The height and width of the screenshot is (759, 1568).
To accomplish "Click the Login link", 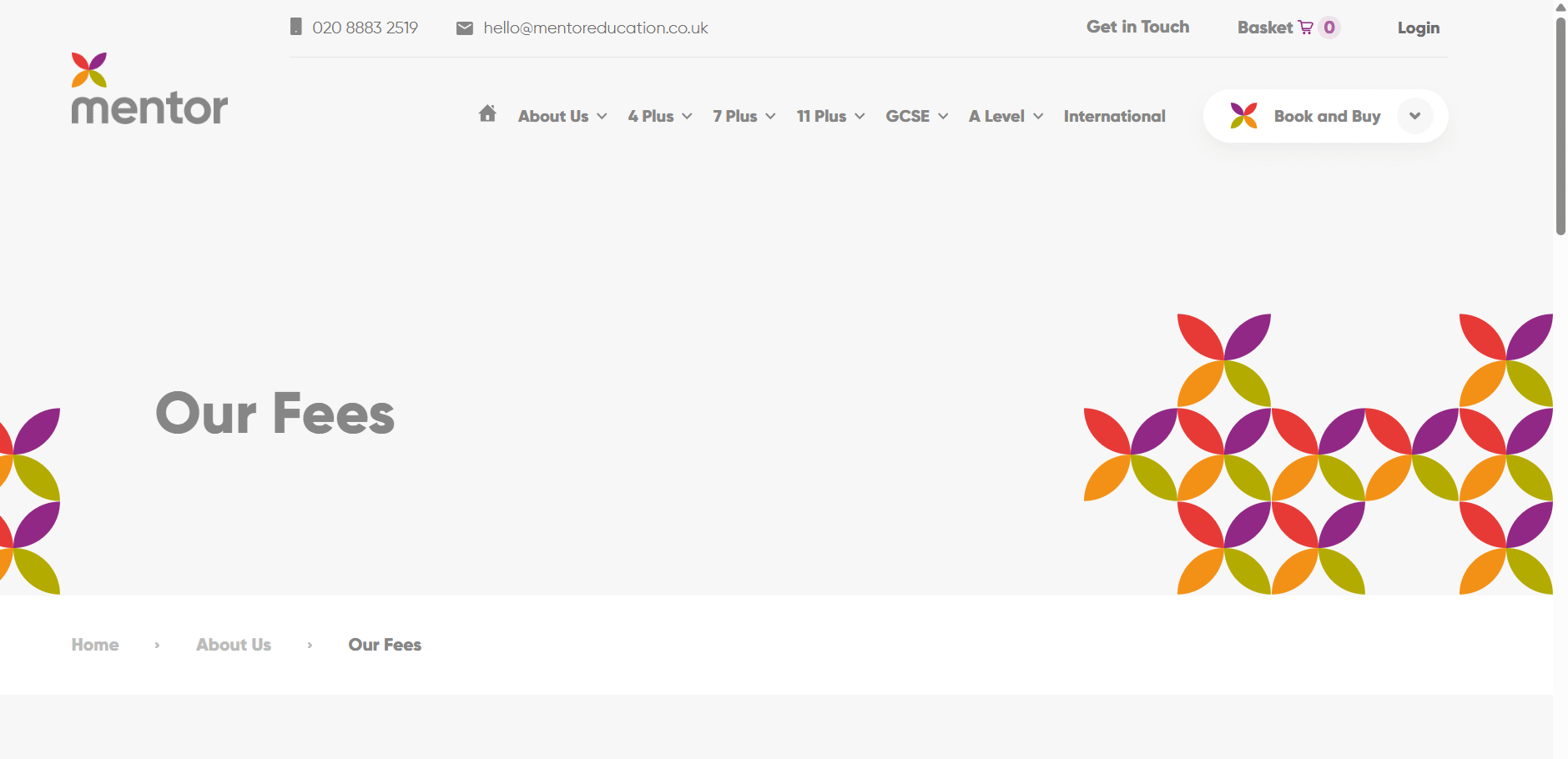I will [x=1418, y=28].
